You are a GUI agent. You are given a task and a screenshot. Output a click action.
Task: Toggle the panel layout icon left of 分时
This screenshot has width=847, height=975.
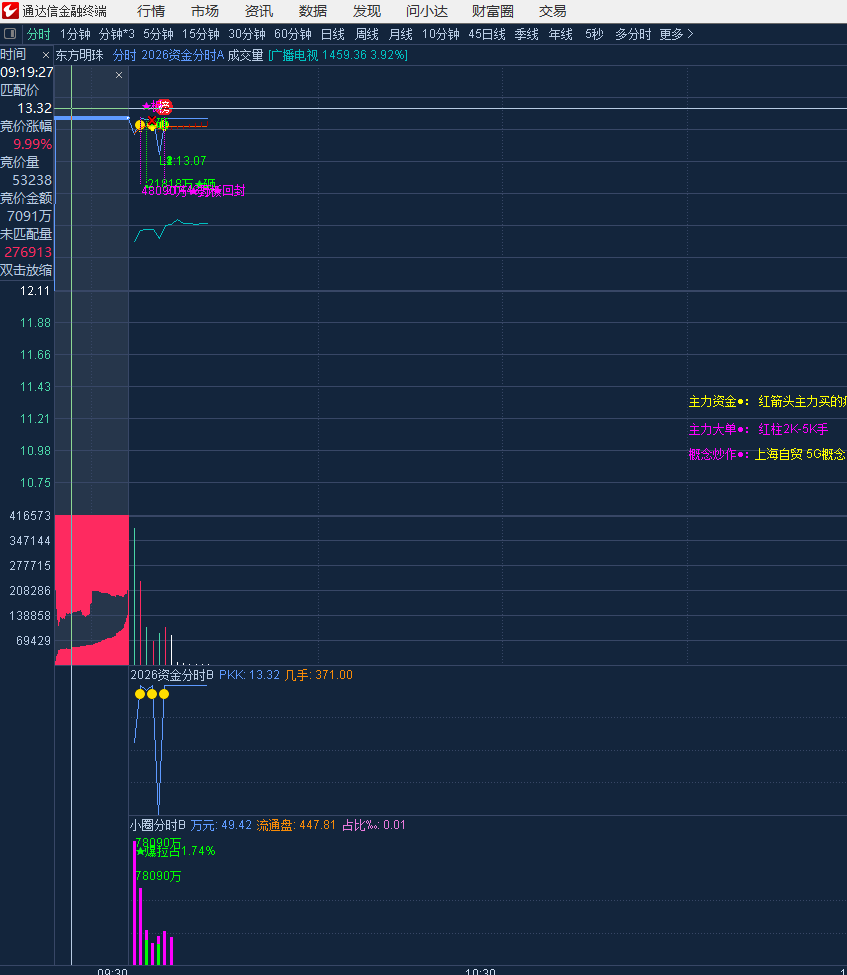[x=10, y=34]
